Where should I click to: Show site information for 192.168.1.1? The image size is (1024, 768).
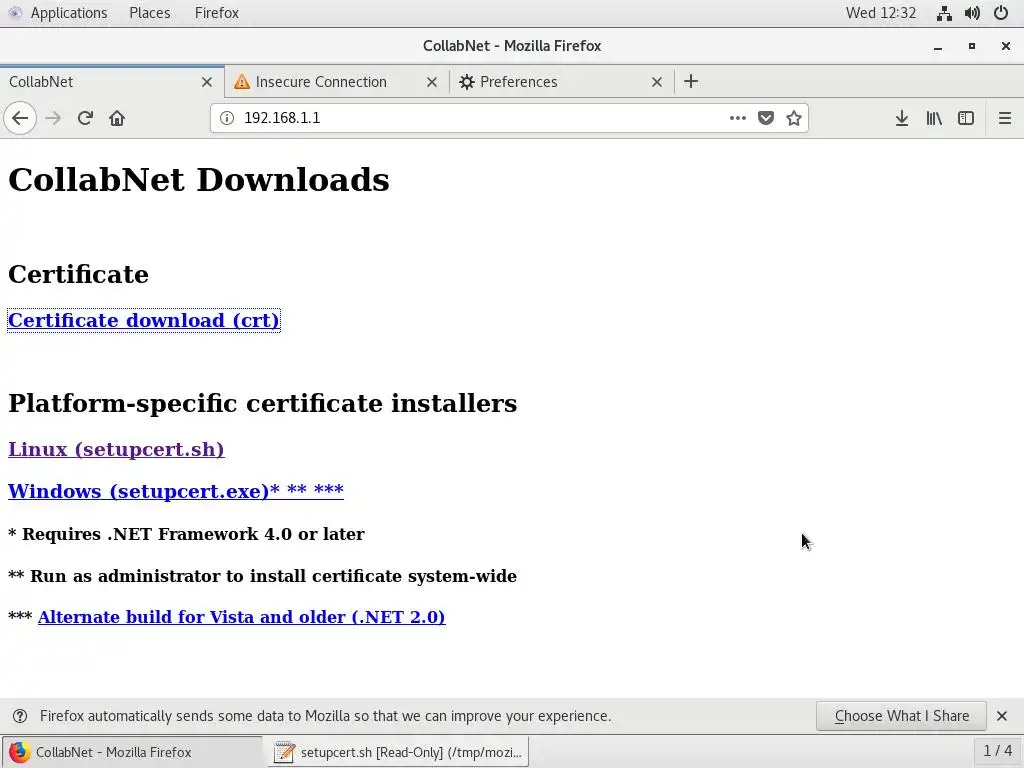pos(227,118)
